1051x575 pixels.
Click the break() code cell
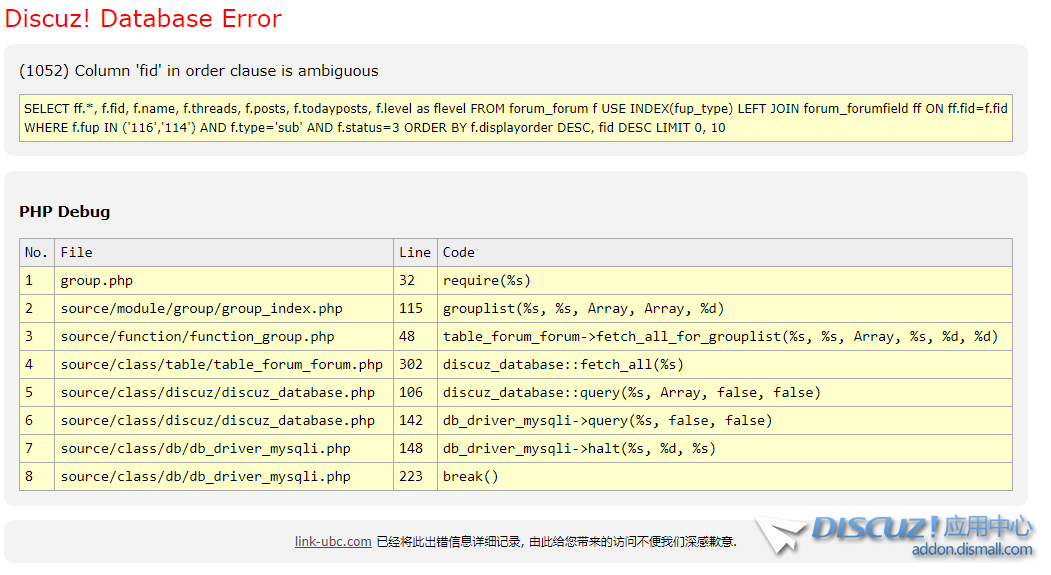point(725,476)
